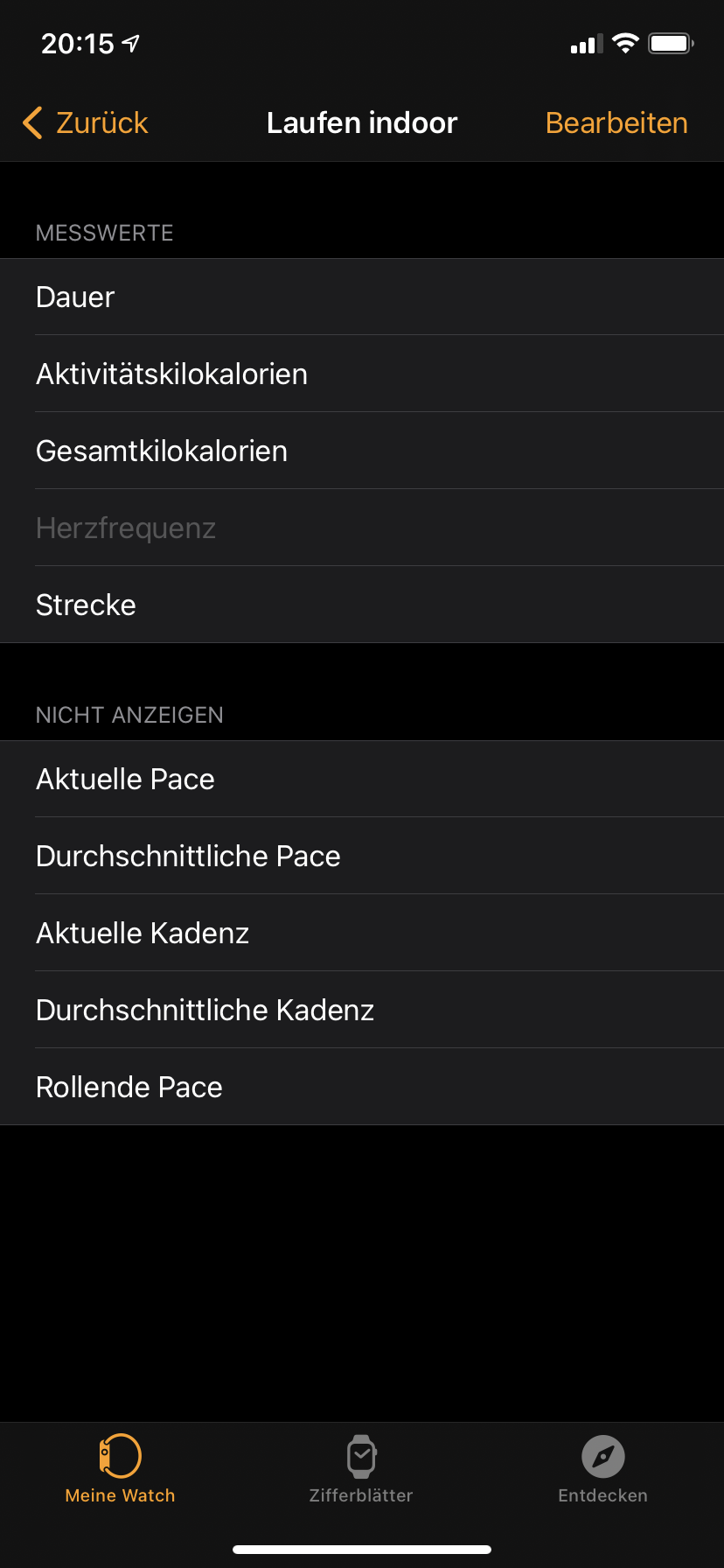
Task: Tap the Durchschnittliche Kadenz row
Action: (x=362, y=1011)
